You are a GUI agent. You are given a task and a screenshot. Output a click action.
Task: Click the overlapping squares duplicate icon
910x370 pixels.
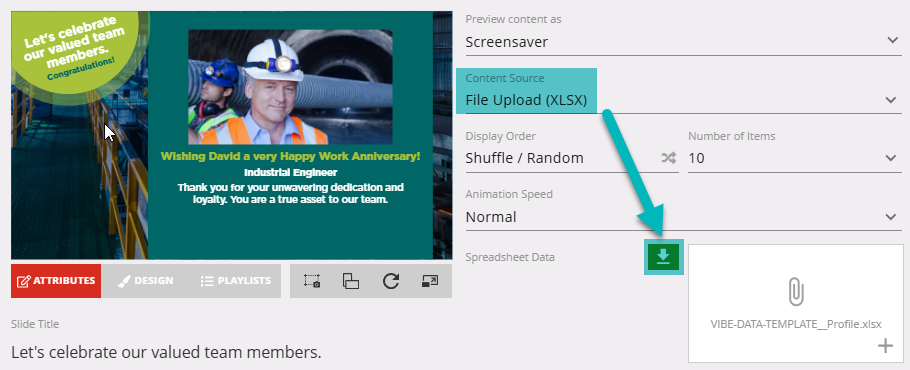click(x=351, y=281)
